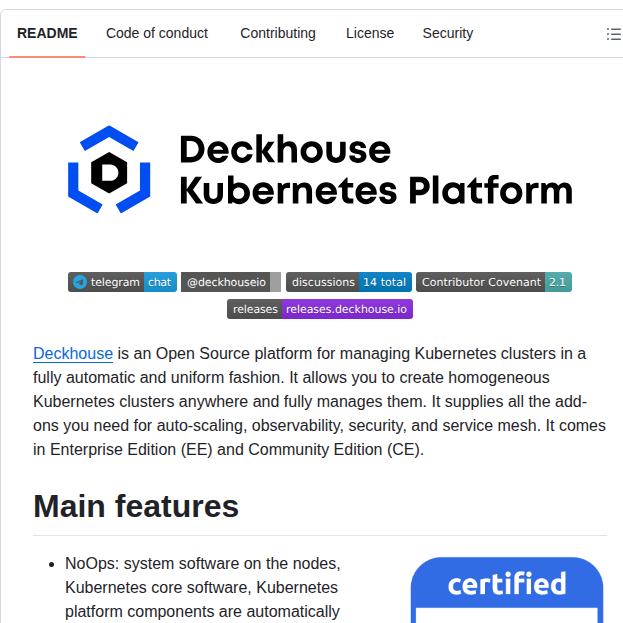Click the text "in Enterprise Edition (EE)"

click(123, 450)
